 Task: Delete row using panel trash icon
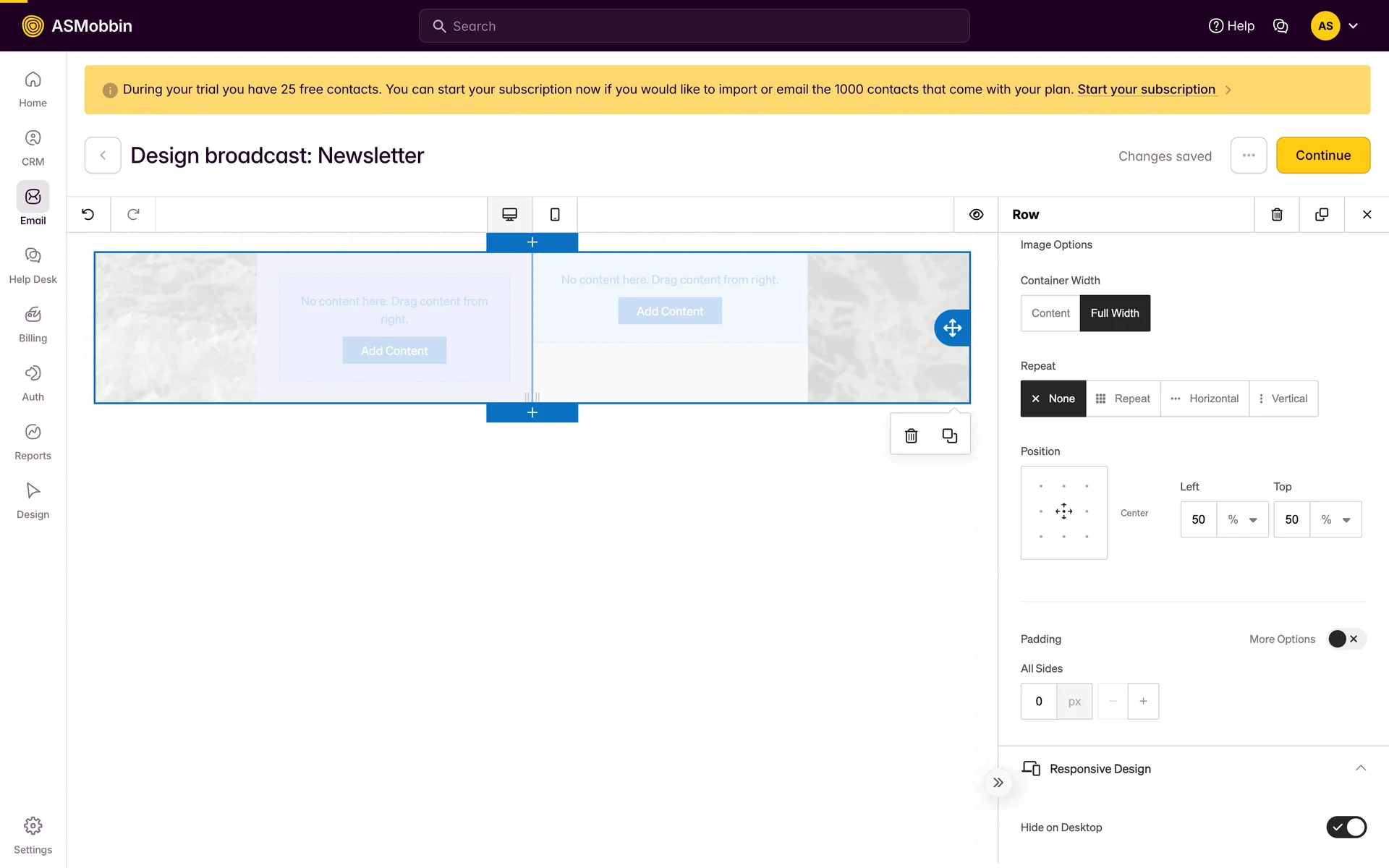point(1277,214)
